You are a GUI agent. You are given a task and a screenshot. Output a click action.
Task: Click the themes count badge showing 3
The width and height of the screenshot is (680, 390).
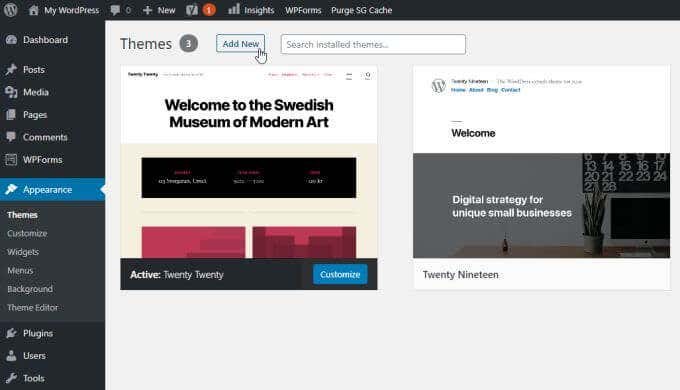[x=189, y=43]
